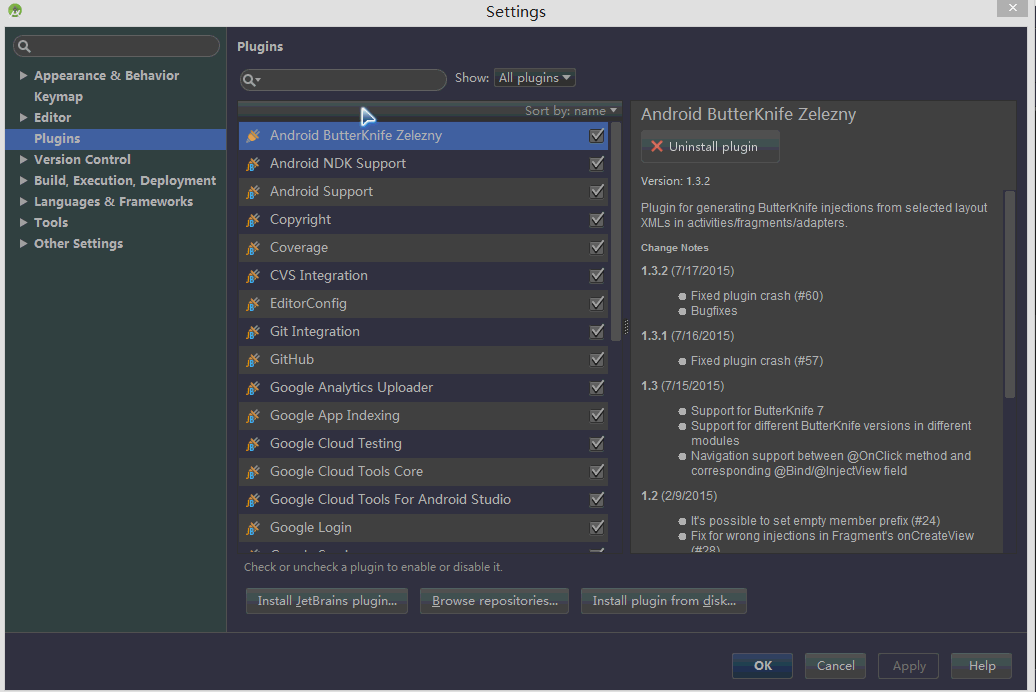This screenshot has height=692, width=1036.
Task: Uncheck the Git Integration checkbox
Action: click(597, 332)
